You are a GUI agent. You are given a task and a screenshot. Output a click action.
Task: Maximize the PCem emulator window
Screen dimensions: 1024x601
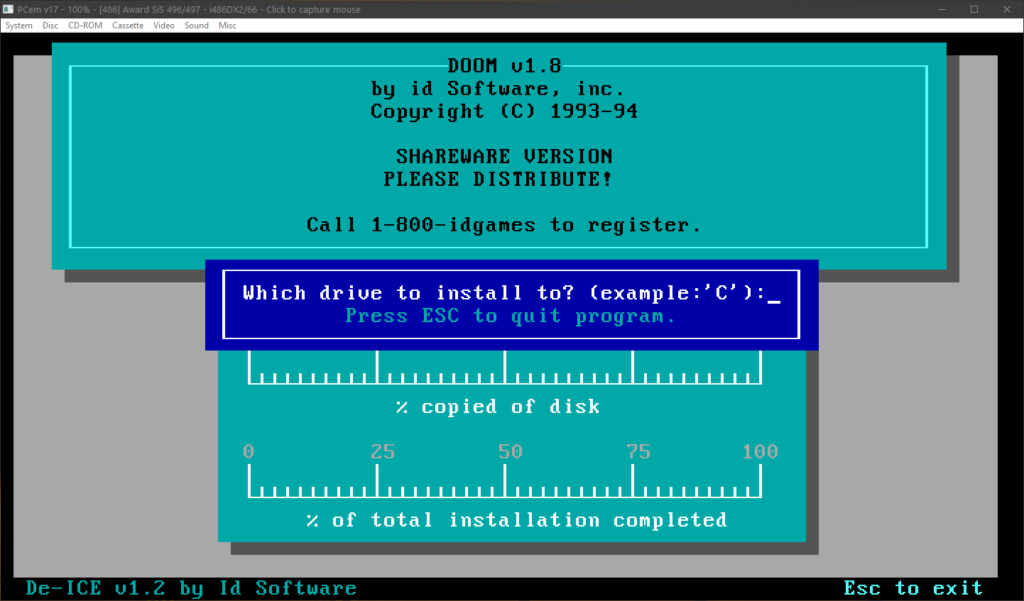974,9
